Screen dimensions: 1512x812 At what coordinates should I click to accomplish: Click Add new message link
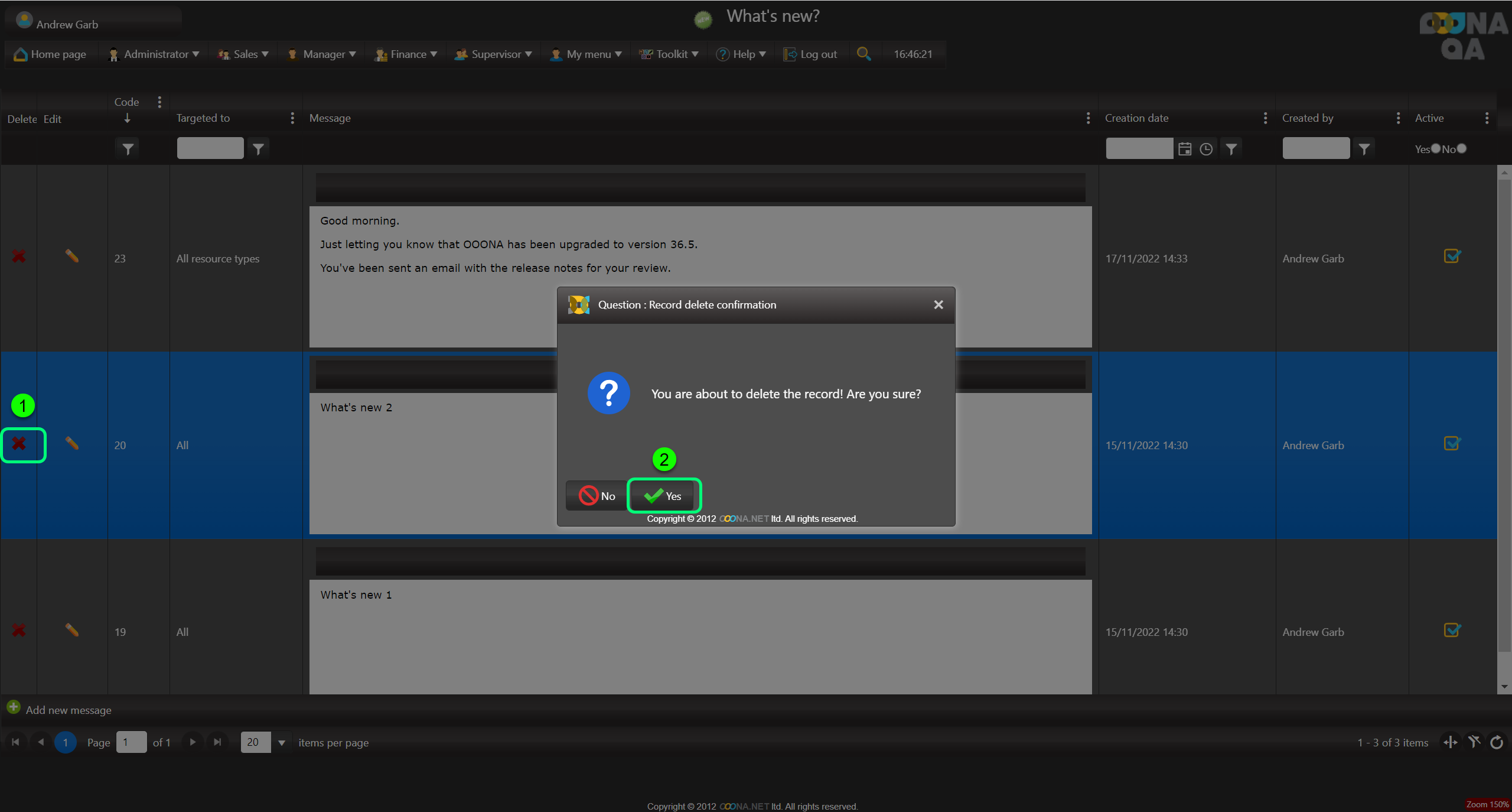(x=68, y=710)
